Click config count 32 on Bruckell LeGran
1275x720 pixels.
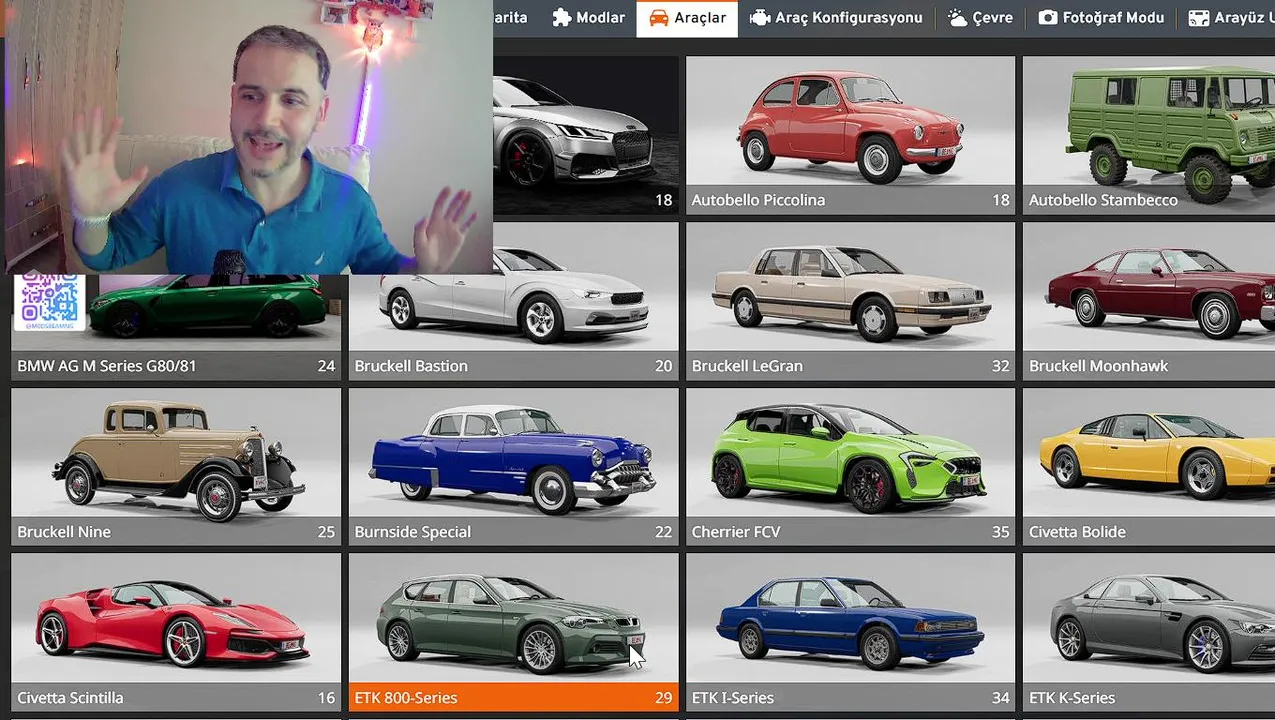(x=1000, y=366)
